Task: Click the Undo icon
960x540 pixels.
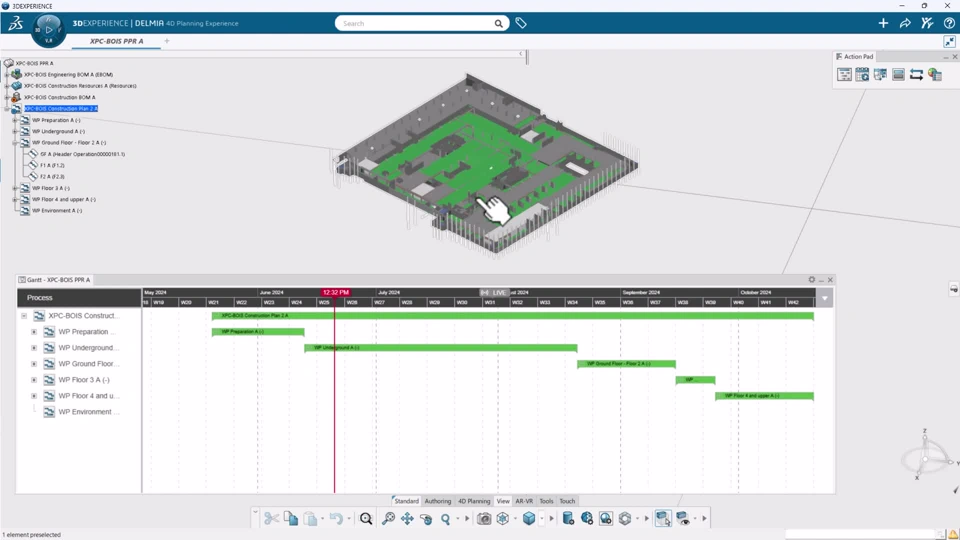Action: tap(336, 519)
